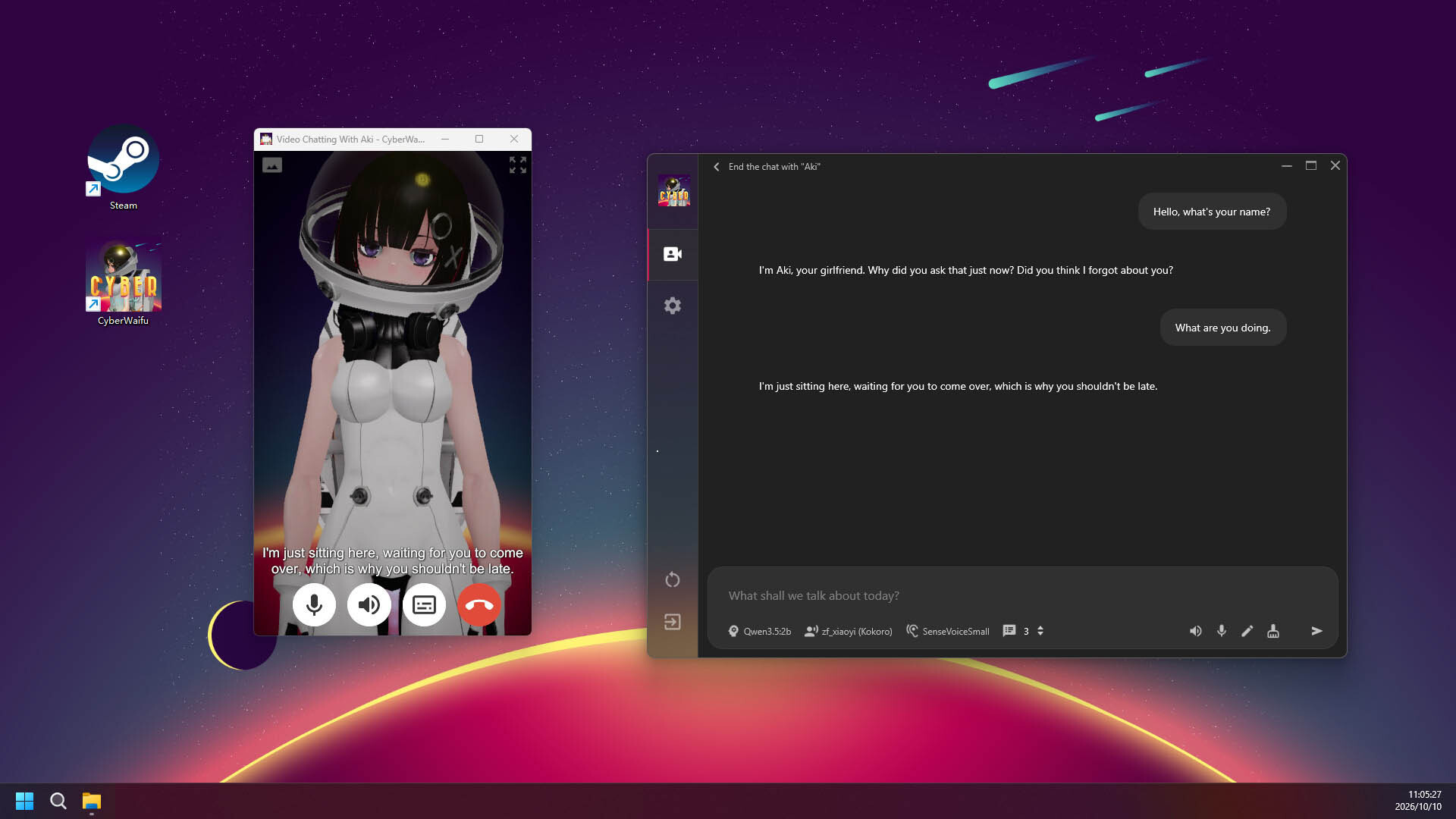Screen dimensions: 1456x819
Task: Click the CyberWaifu logo in the sidebar
Action: point(673,190)
